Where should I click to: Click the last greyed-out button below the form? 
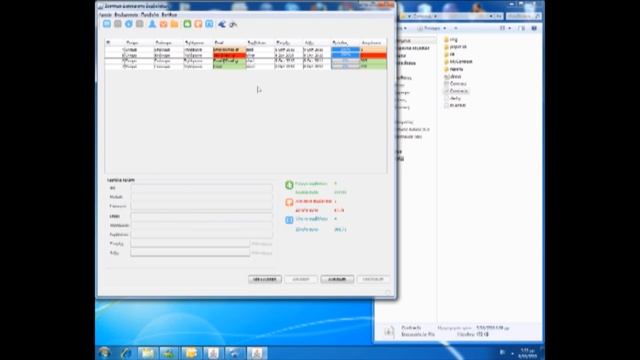point(373,279)
